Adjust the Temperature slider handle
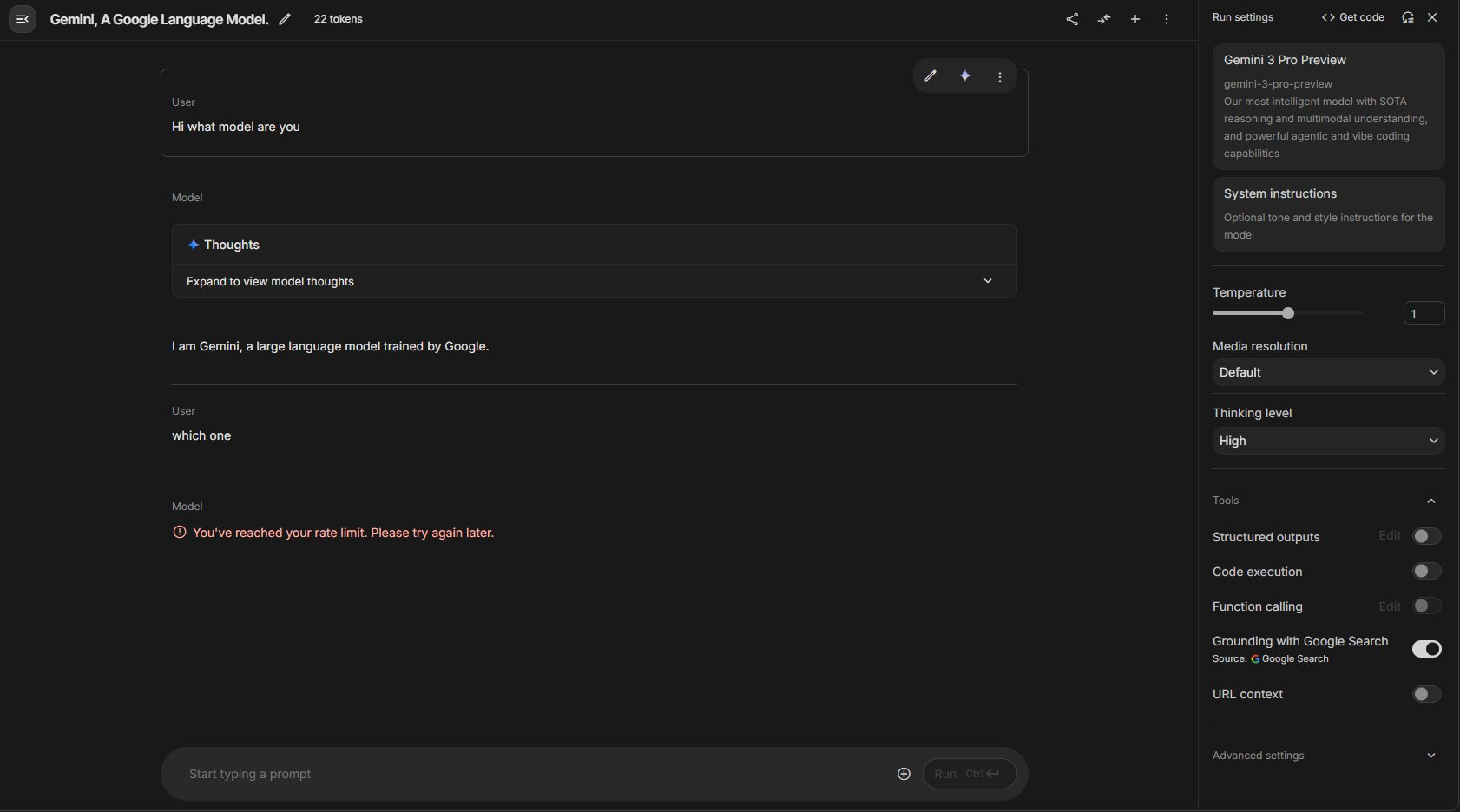The image size is (1460, 812). [x=1288, y=313]
